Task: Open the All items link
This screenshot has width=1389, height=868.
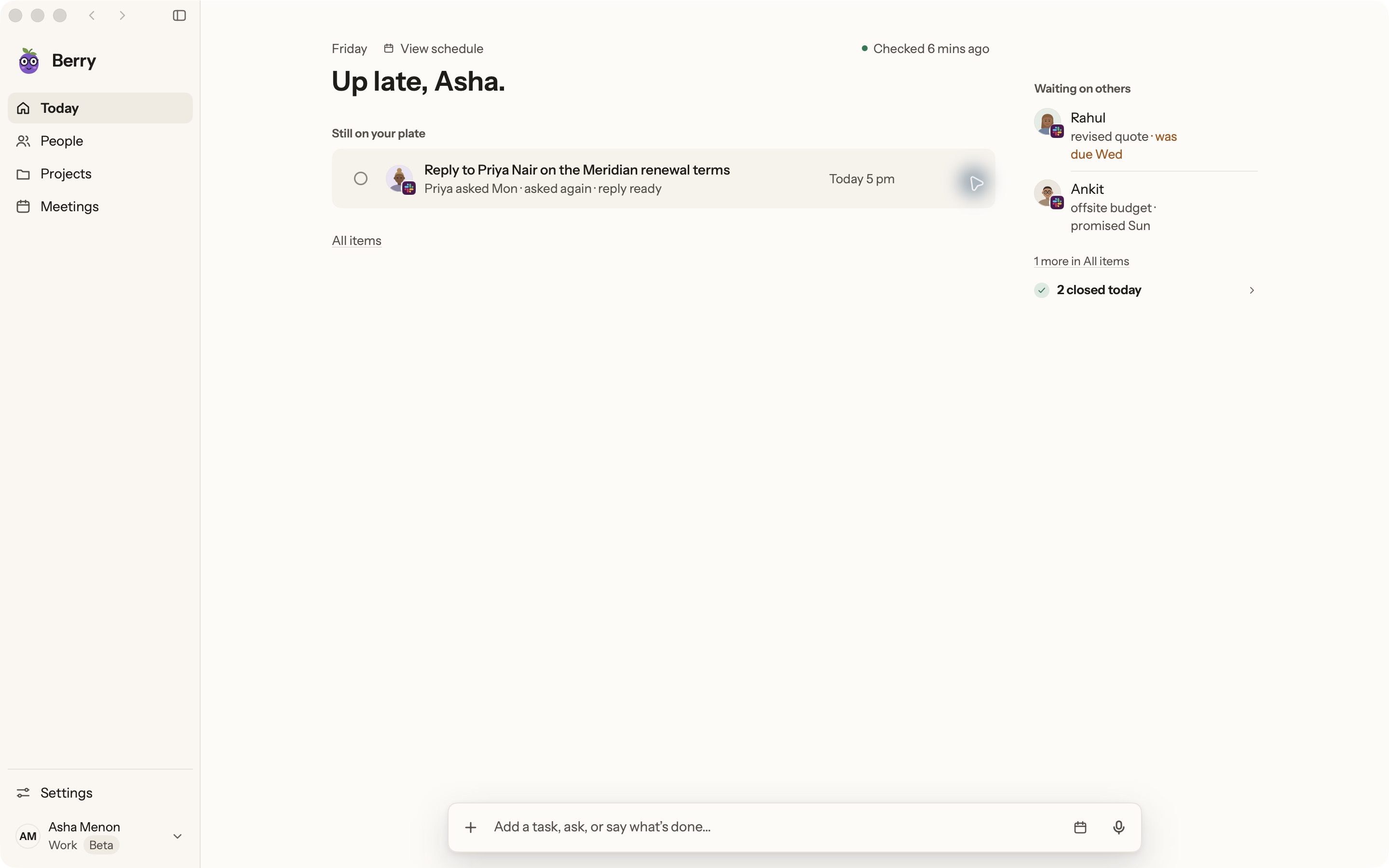Action: 356,241
